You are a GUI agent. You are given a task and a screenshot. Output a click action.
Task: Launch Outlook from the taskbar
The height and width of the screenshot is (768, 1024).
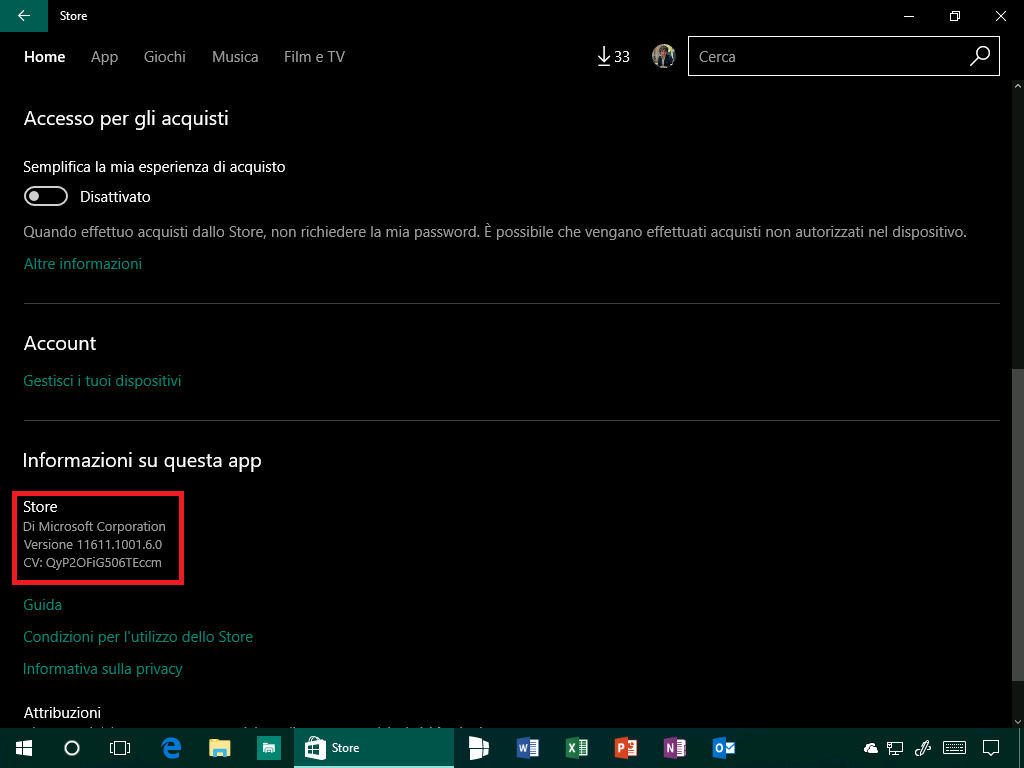click(724, 748)
